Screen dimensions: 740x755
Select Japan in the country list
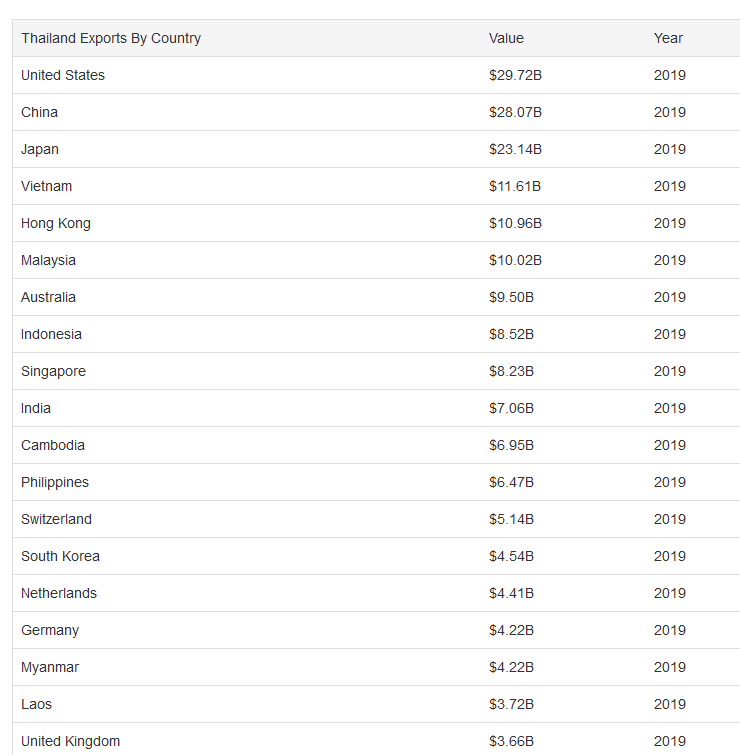(x=39, y=149)
